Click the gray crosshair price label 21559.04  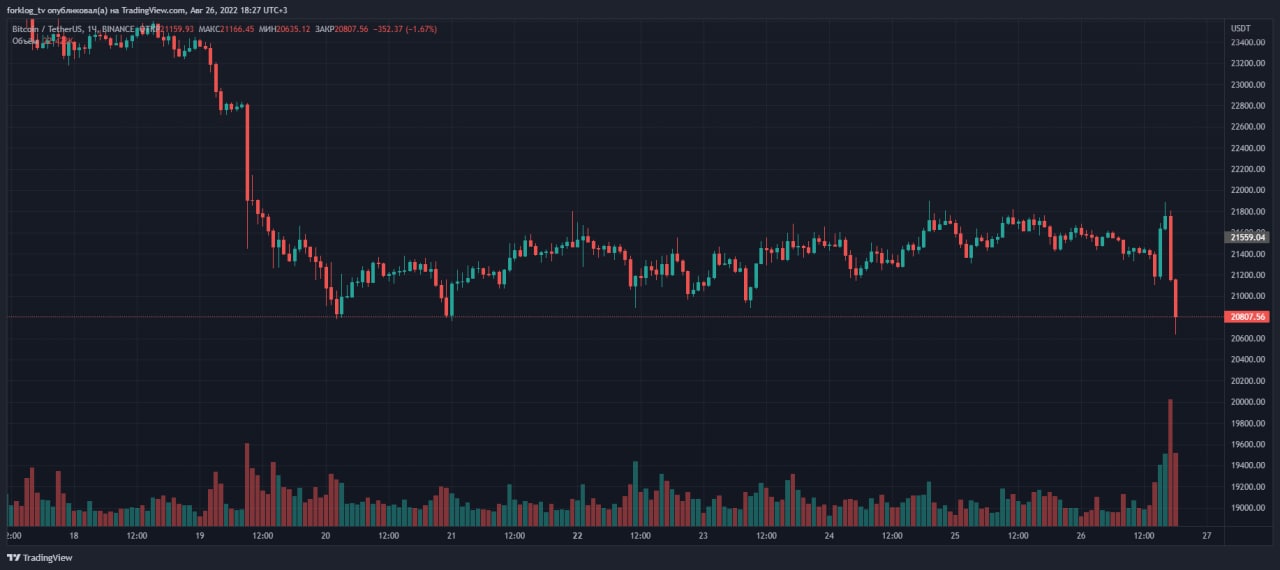tap(1247, 237)
